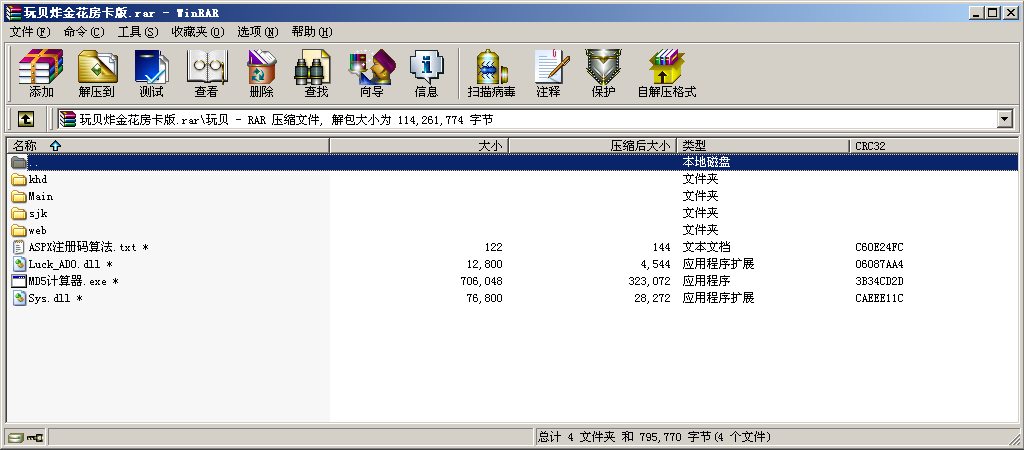Screen dimensions: 1024x450
Task: Show archive 信息 (Info) icon
Action: pyautogui.click(x=426, y=73)
